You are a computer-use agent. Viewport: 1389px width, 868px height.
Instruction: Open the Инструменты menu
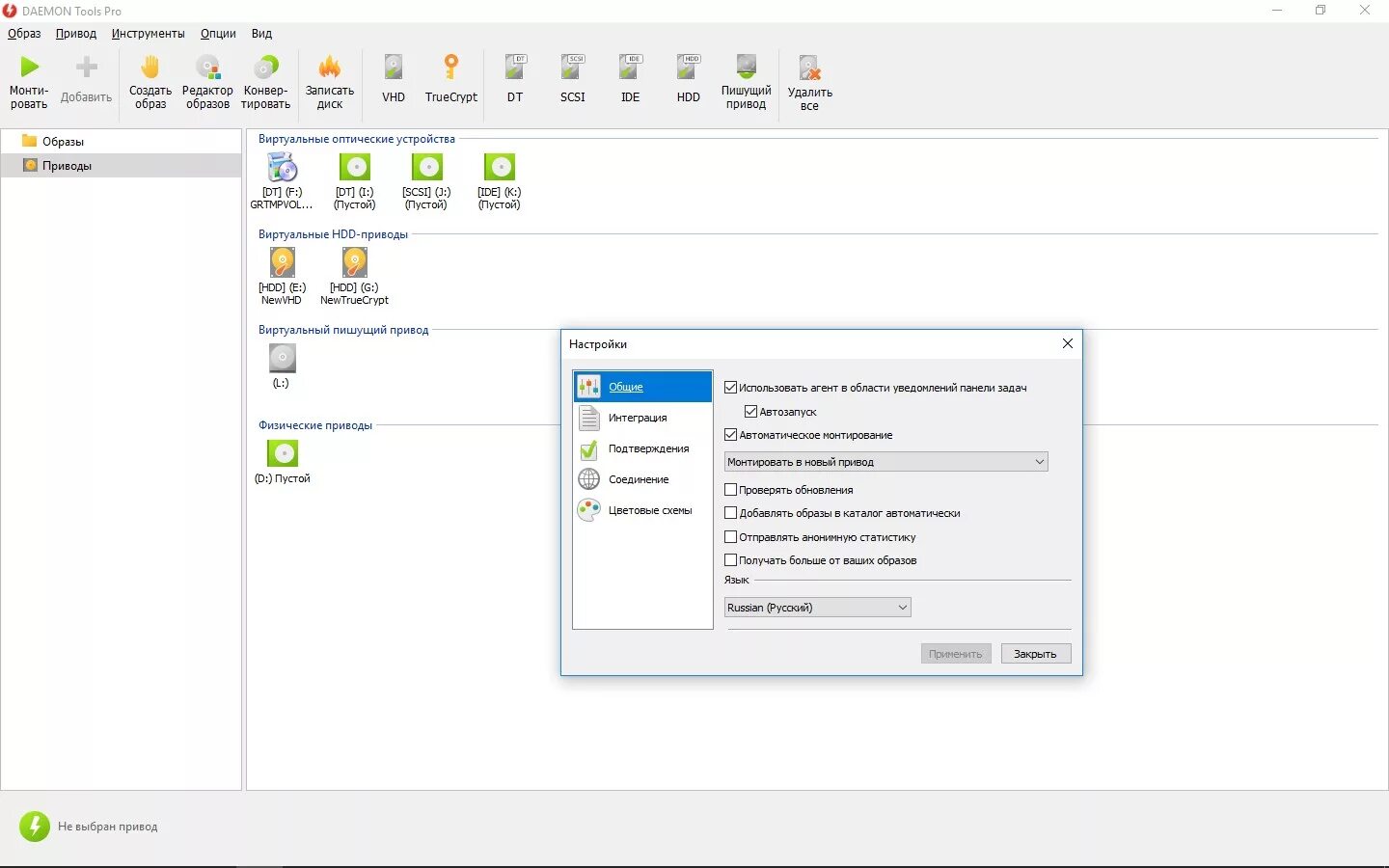click(148, 33)
